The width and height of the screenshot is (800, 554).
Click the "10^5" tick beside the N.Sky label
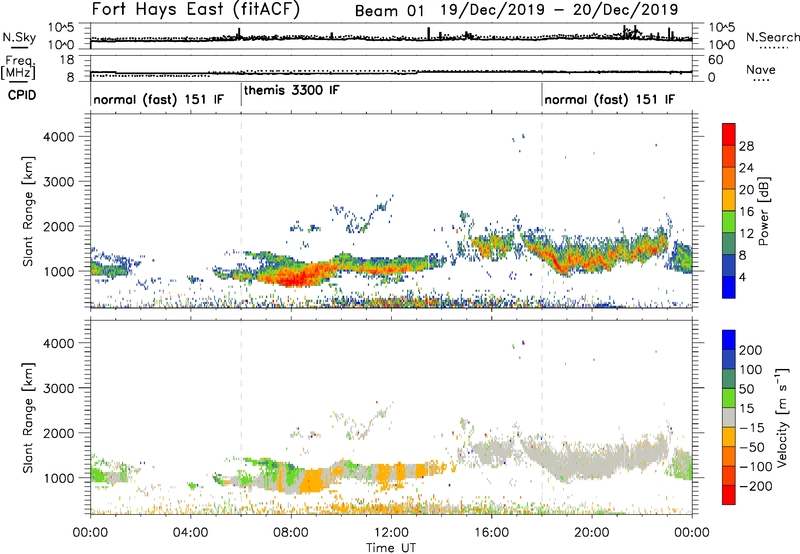click(x=61, y=27)
